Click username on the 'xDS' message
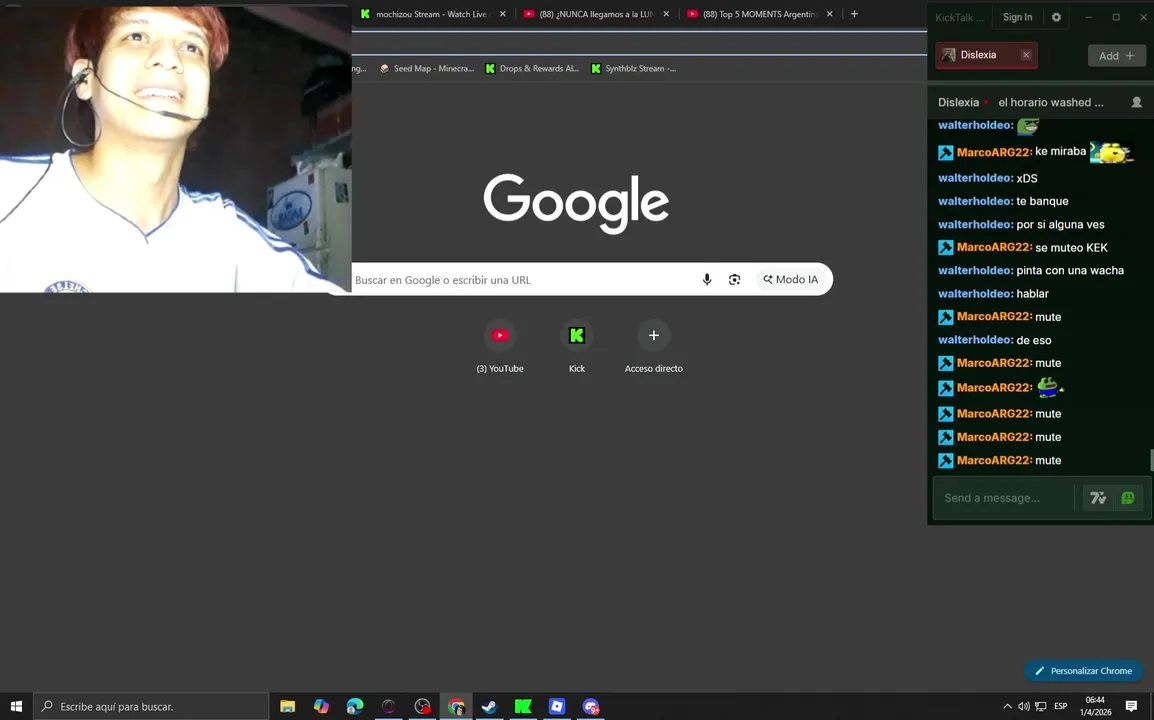The width and height of the screenshot is (1154, 720). pos(976,177)
